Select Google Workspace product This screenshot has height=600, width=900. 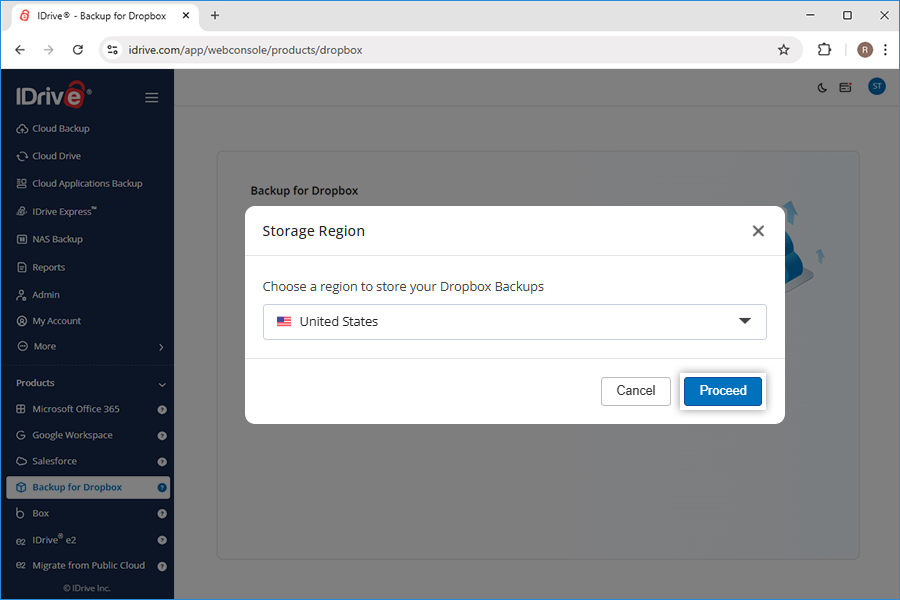click(x=72, y=435)
